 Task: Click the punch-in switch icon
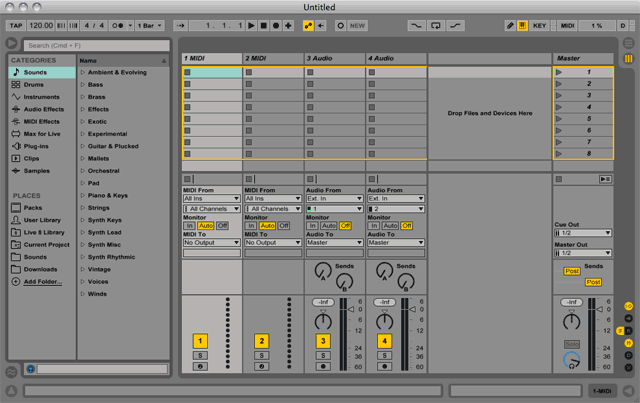pos(416,26)
